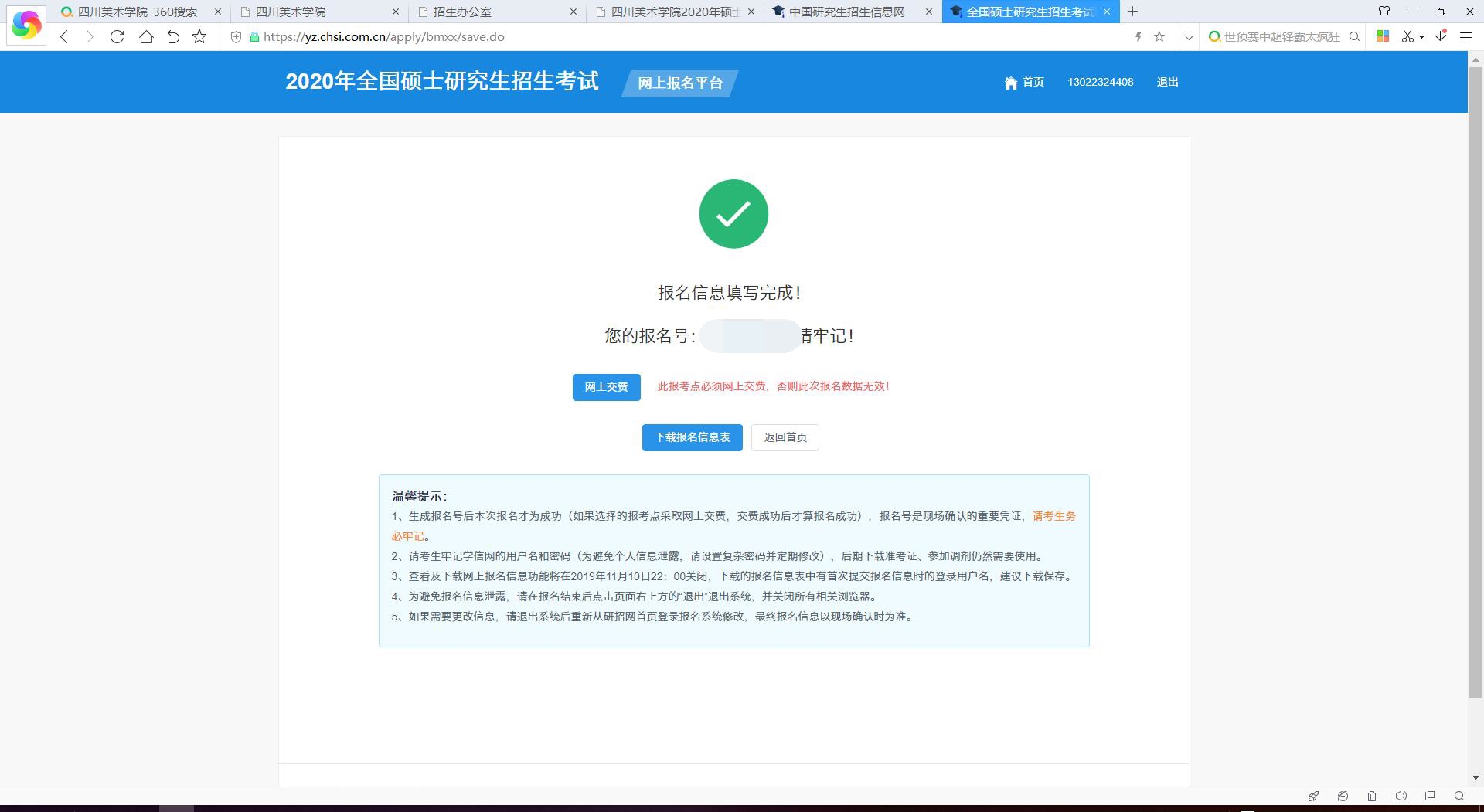Open the scissors screenshot tool
This screenshot has height=812, width=1484.
1407,36
